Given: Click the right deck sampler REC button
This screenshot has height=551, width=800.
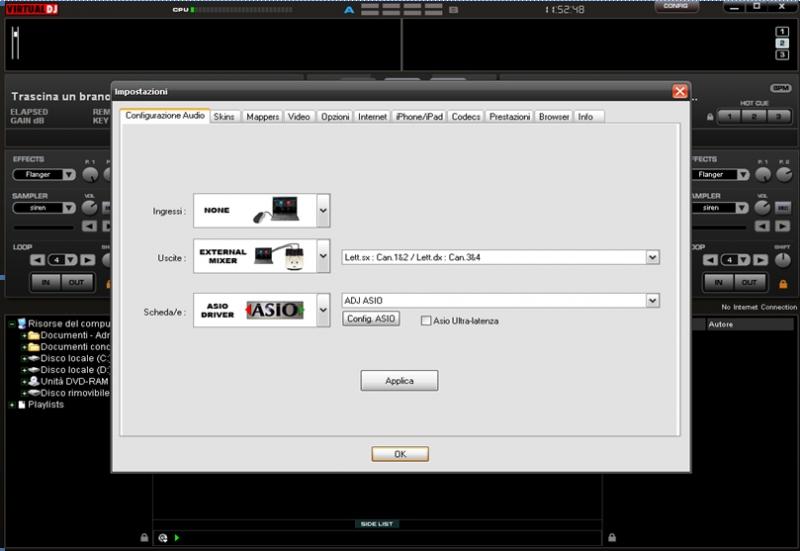Looking at the screenshot, I should (783, 208).
